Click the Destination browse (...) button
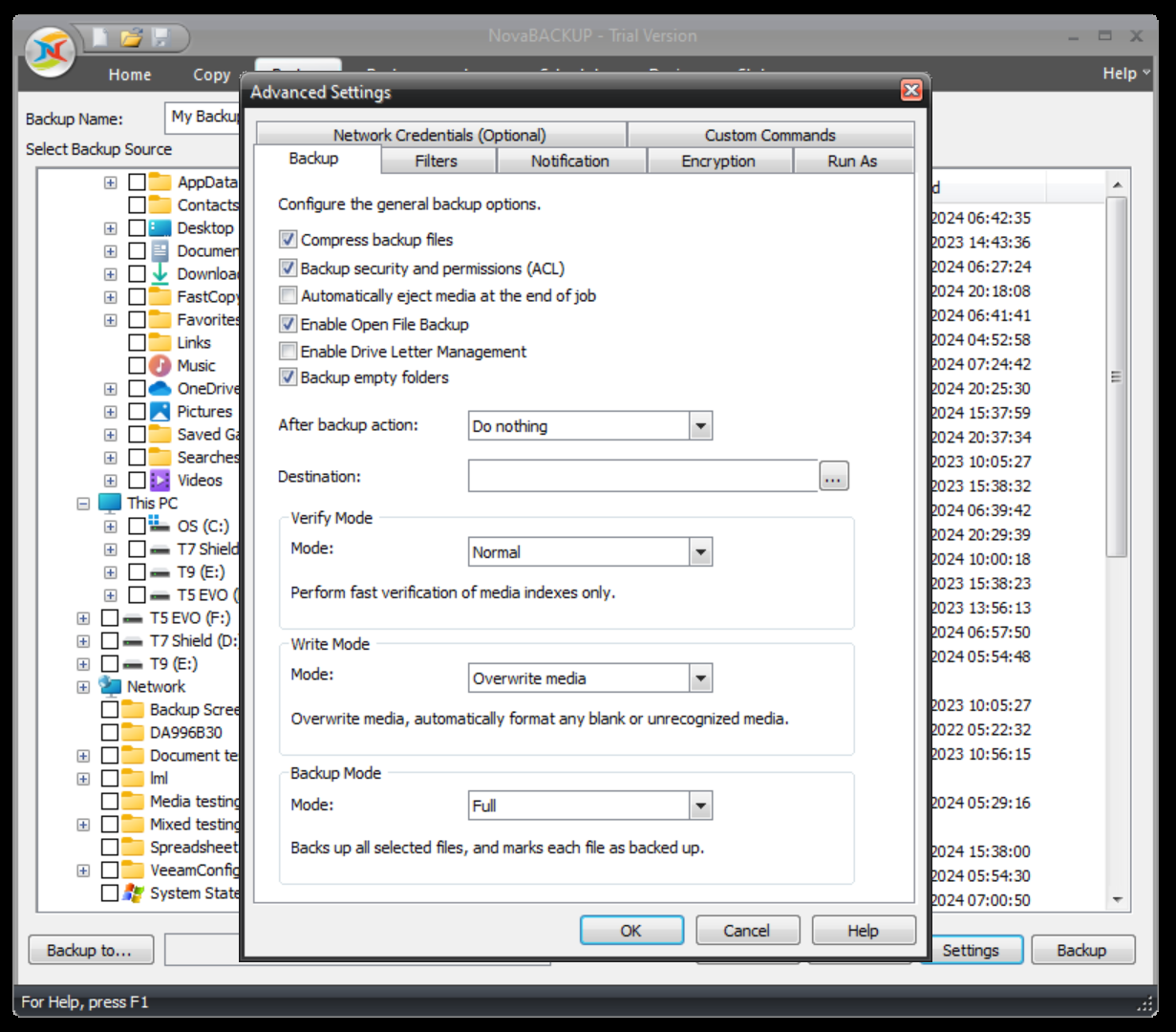Viewport: 1176px width, 1032px height. [x=834, y=476]
